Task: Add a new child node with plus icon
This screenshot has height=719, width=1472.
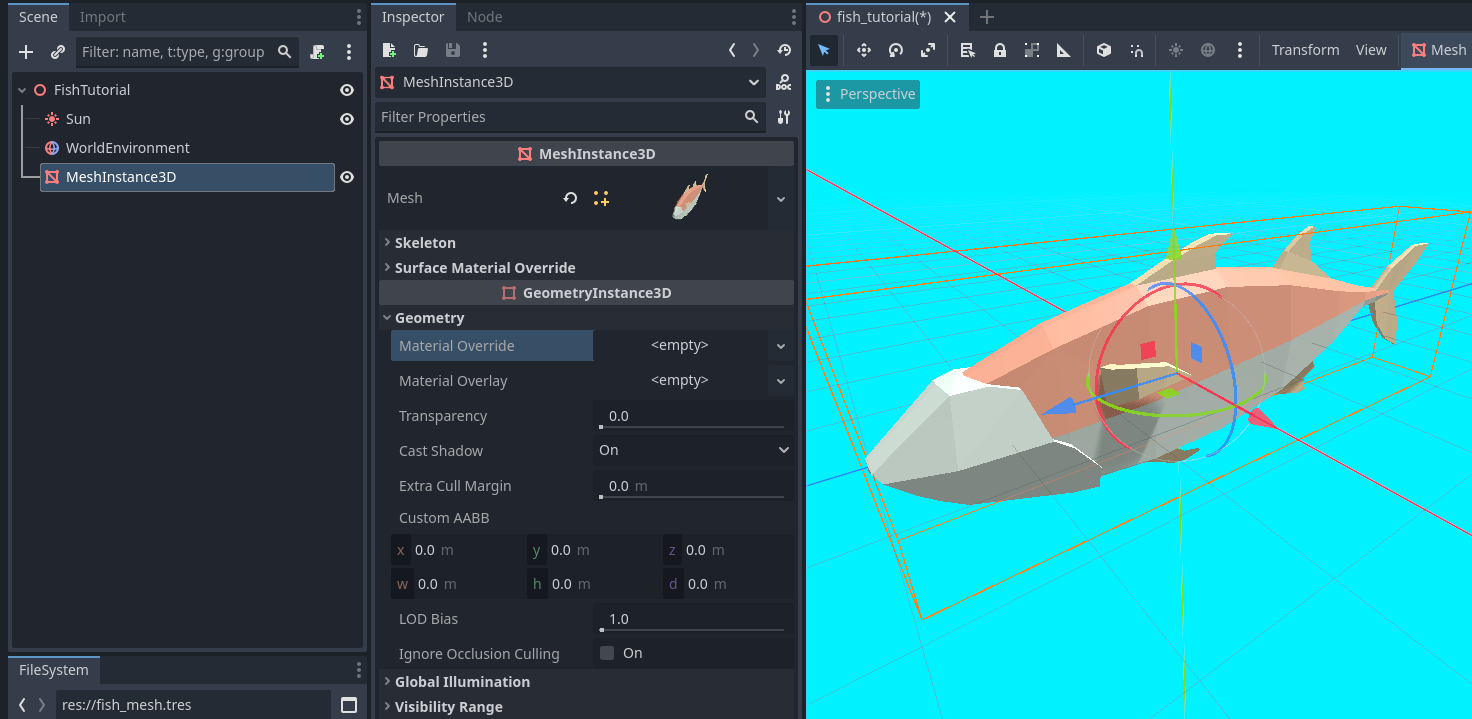Action: point(26,52)
